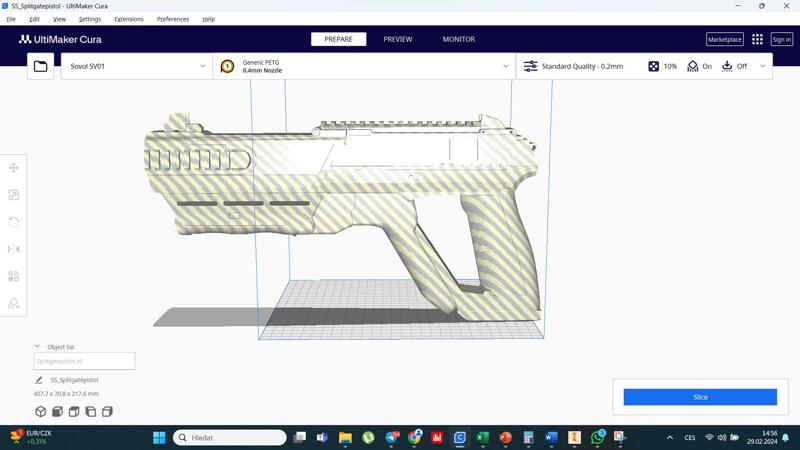Click the Hledat taskbar search box
This screenshot has height=450, width=800.
[230, 438]
